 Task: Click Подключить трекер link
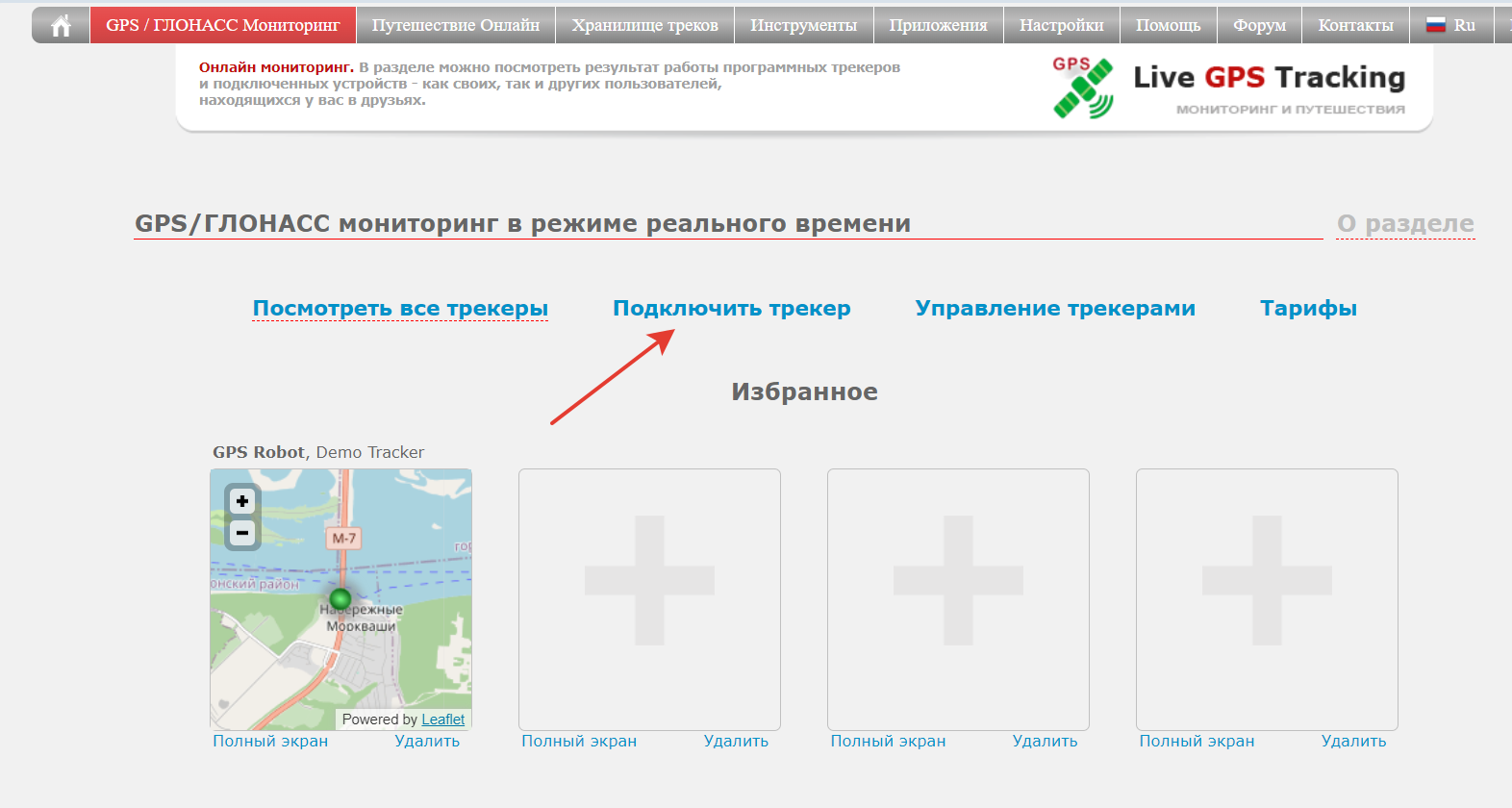[731, 309]
